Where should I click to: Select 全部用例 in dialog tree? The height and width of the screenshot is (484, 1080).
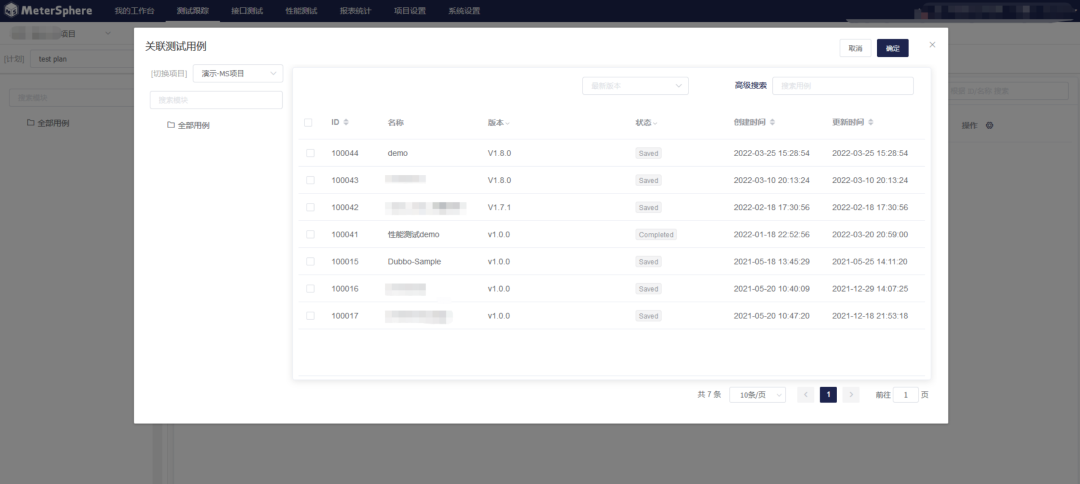click(x=194, y=125)
